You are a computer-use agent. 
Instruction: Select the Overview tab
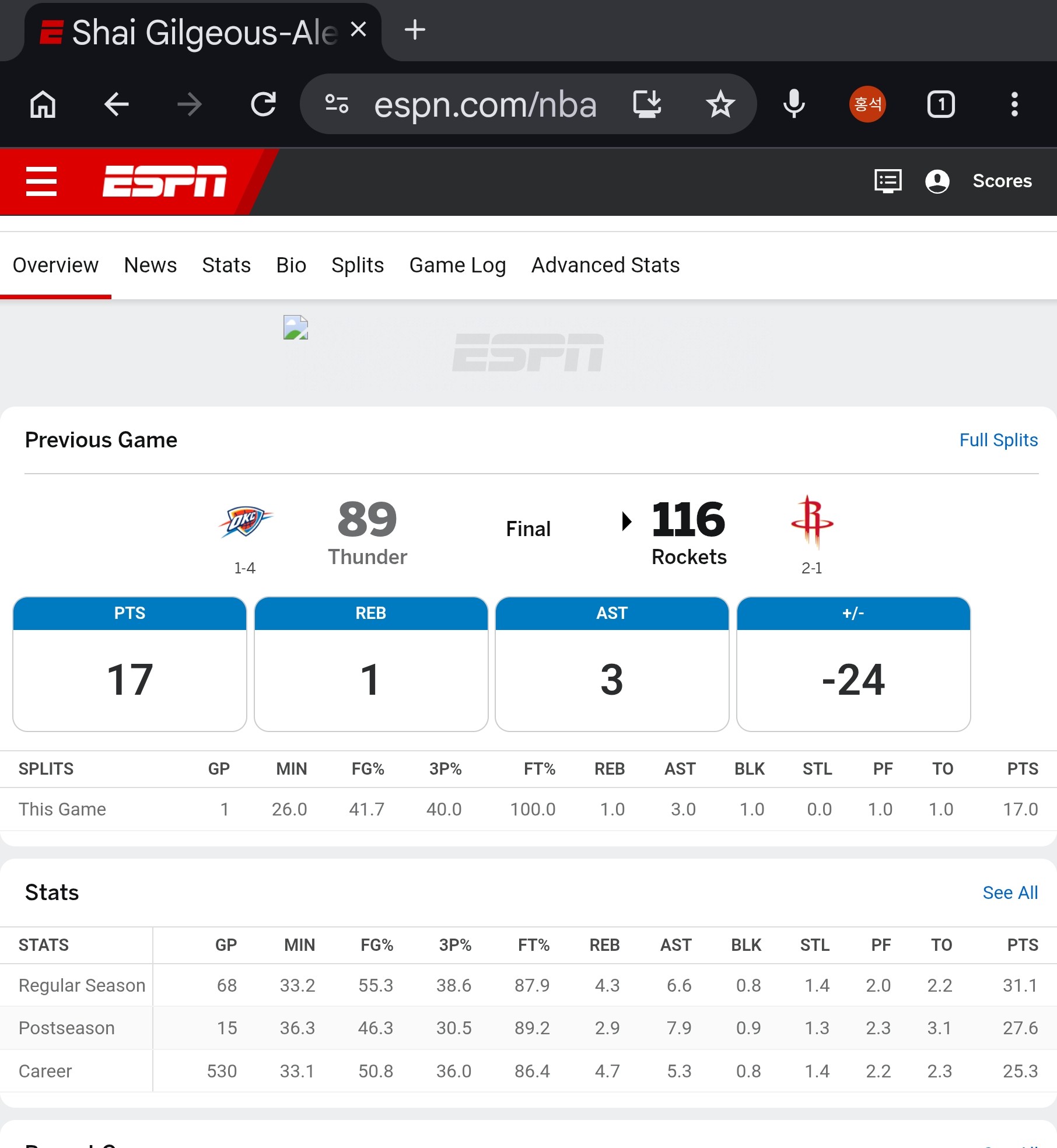pyautogui.click(x=55, y=265)
